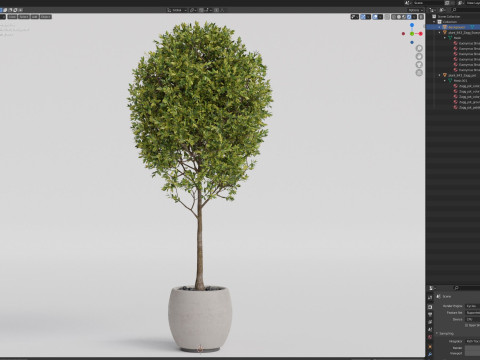
Task: Open the Options dropdown in viewport header
Action: tap(416, 10)
